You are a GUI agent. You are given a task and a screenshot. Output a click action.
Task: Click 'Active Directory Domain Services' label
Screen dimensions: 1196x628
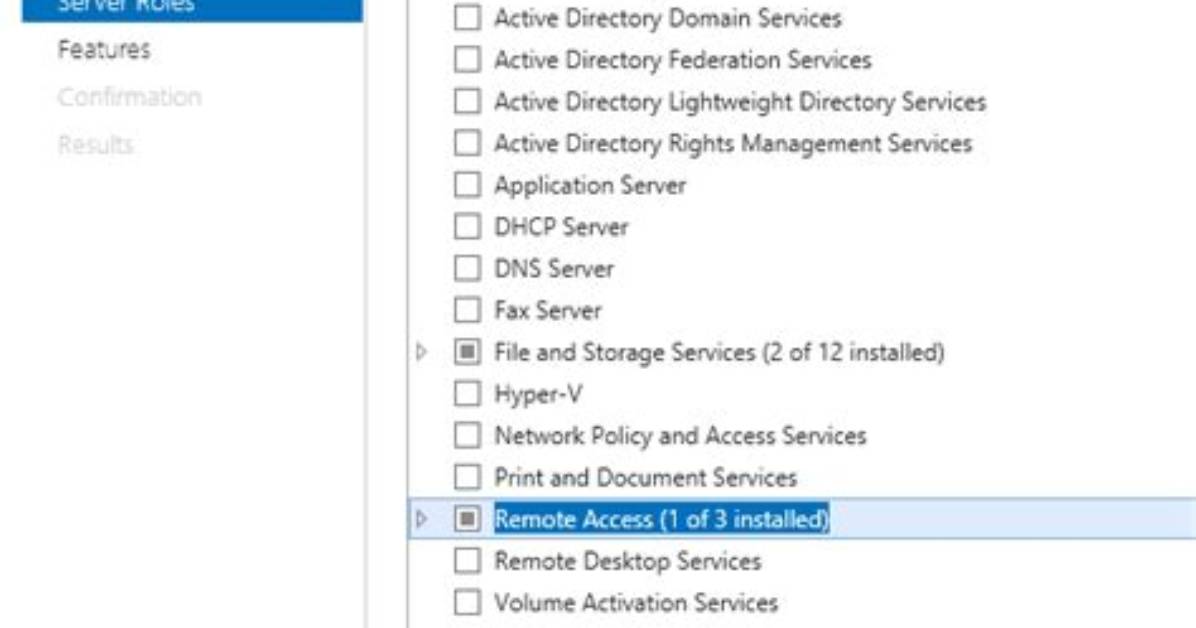[668, 18]
